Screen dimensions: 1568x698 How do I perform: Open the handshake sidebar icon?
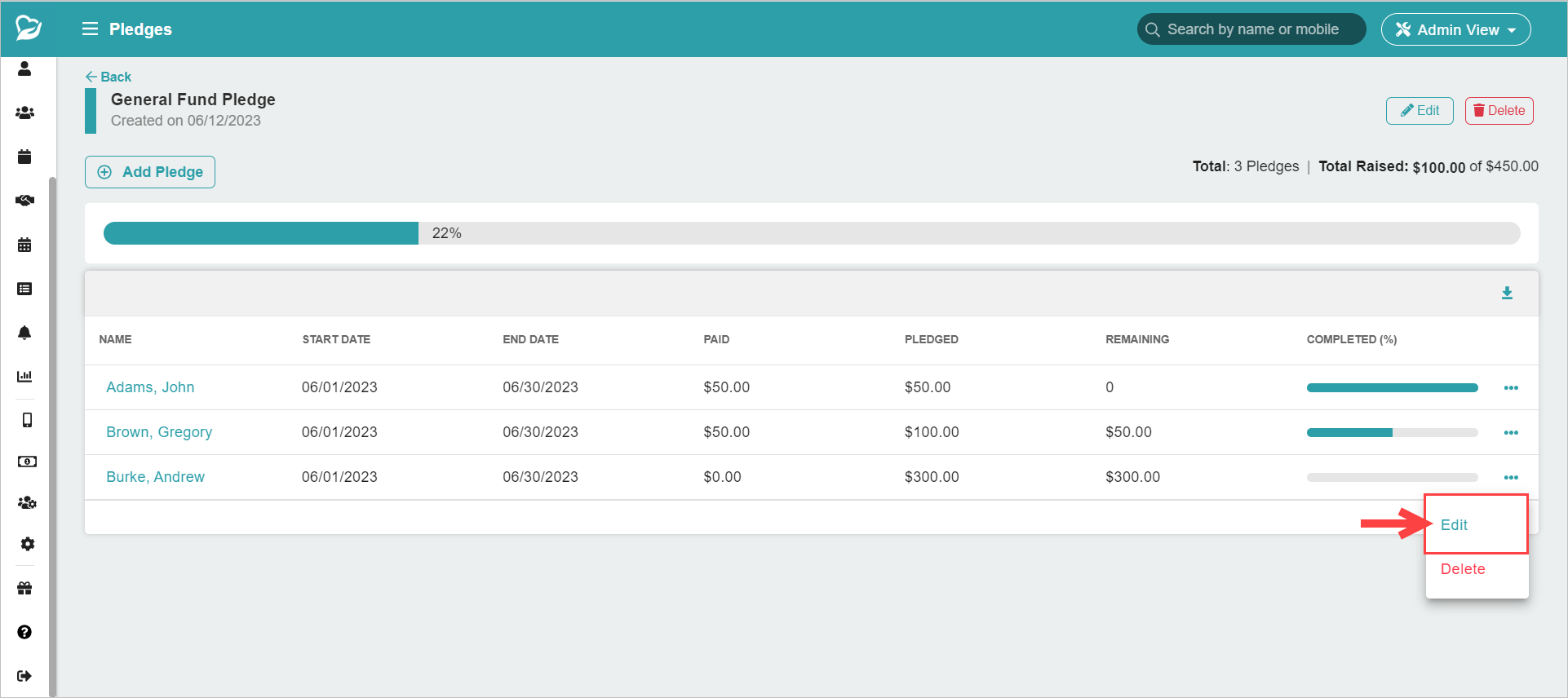pyautogui.click(x=24, y=201)
